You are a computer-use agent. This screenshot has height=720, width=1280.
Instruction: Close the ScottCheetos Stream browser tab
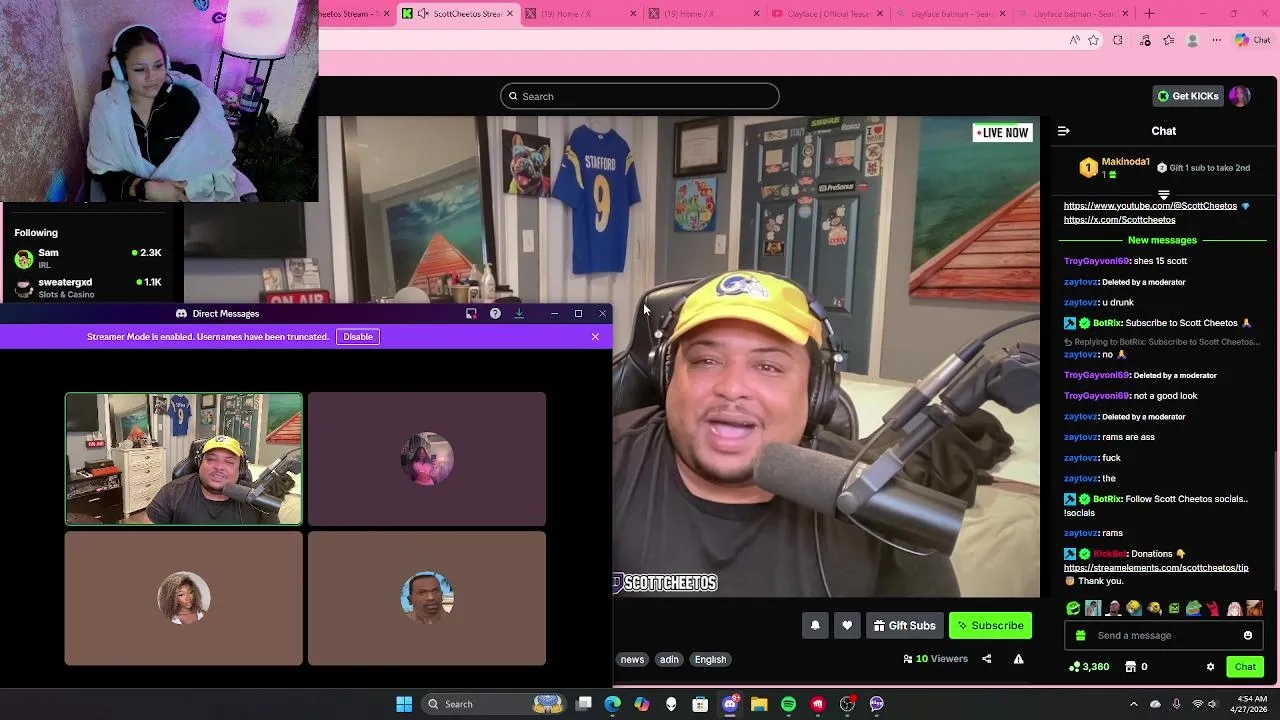(511, 14)
